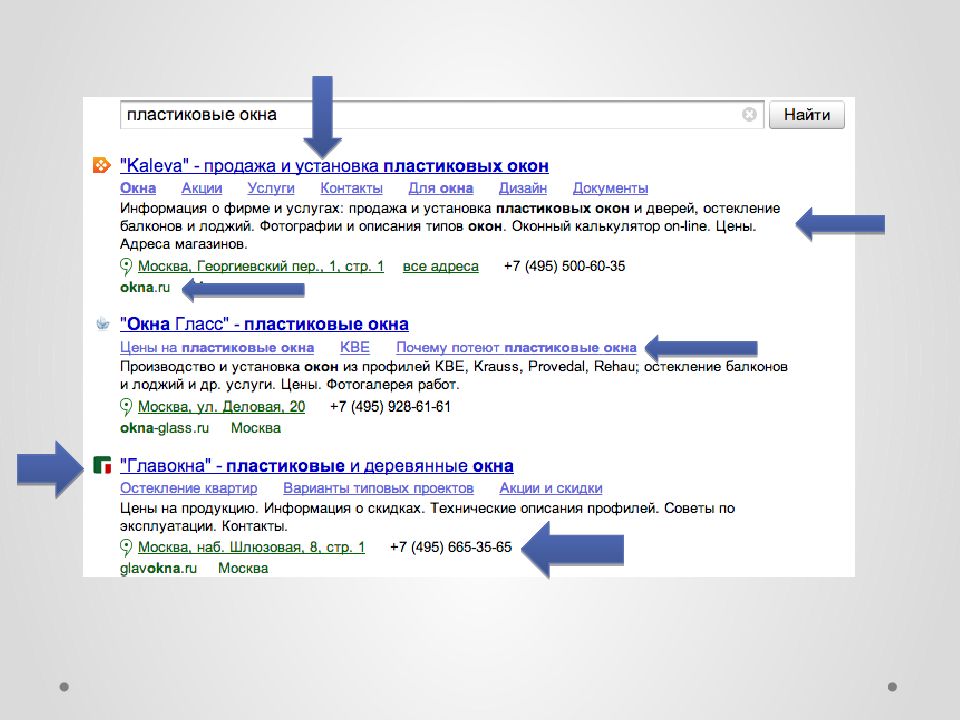Click the glavokna.ru site URL
The height and width of the screenshot is (720, 960).
coord(159,568)
